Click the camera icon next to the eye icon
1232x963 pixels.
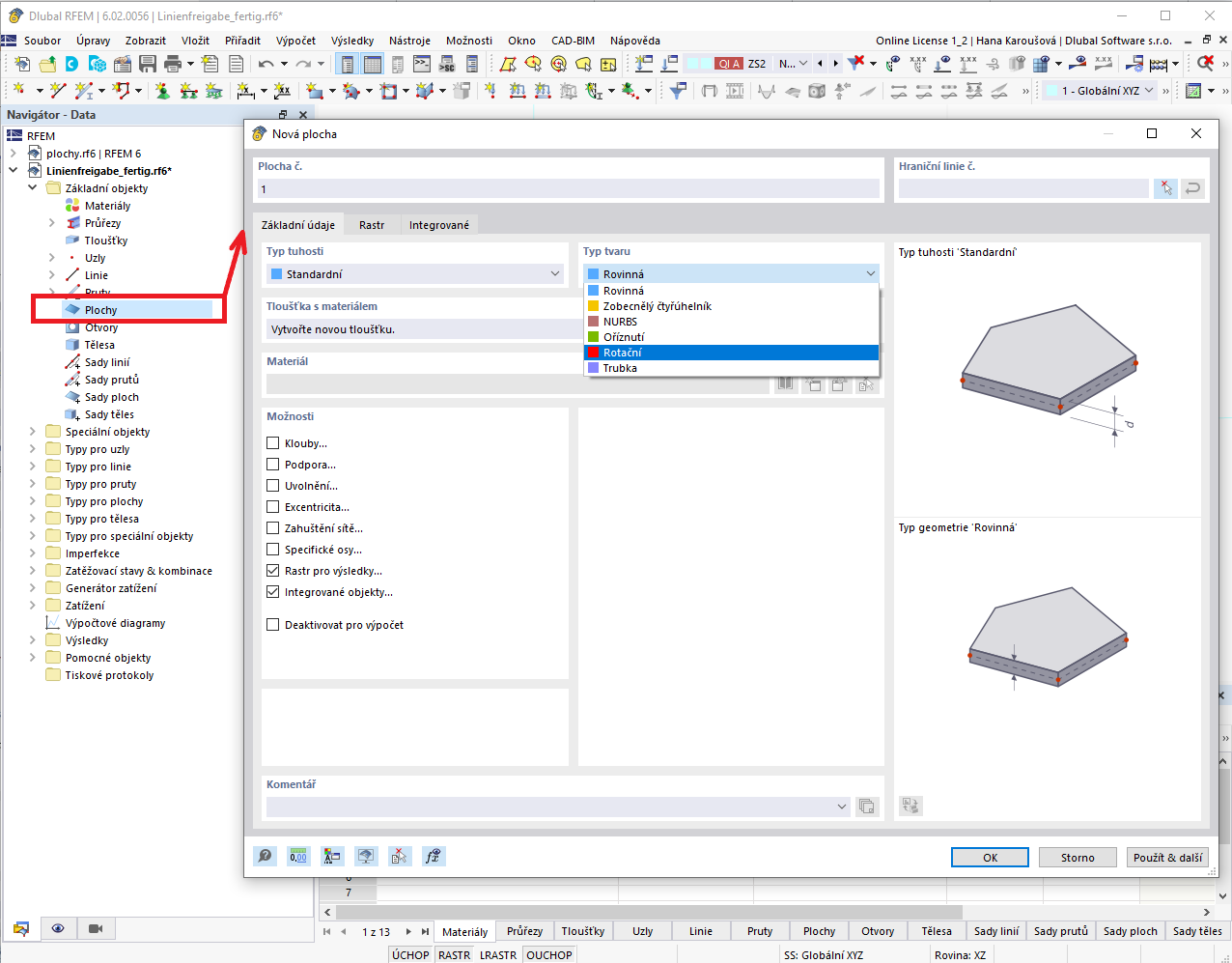click(x=94, y=928)
